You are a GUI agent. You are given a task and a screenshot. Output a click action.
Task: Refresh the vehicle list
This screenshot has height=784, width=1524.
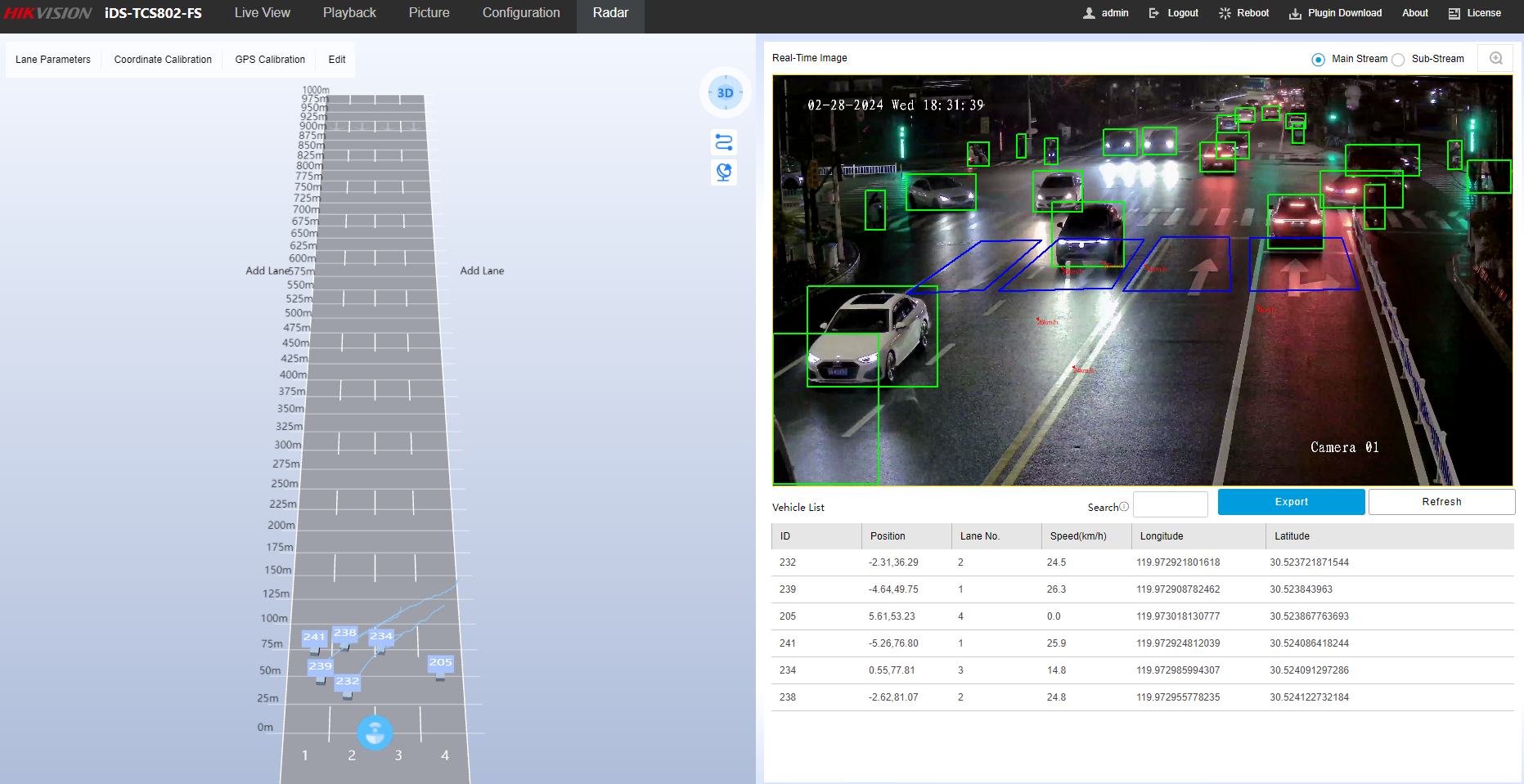(x=1441, y=502)
